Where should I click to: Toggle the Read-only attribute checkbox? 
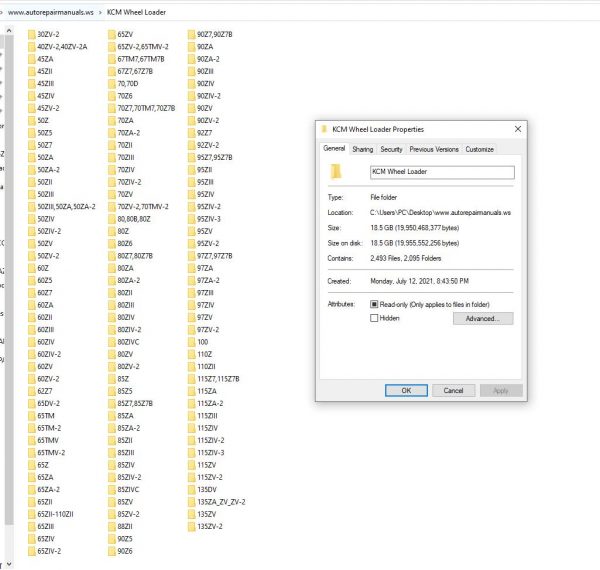pos(374,305)
